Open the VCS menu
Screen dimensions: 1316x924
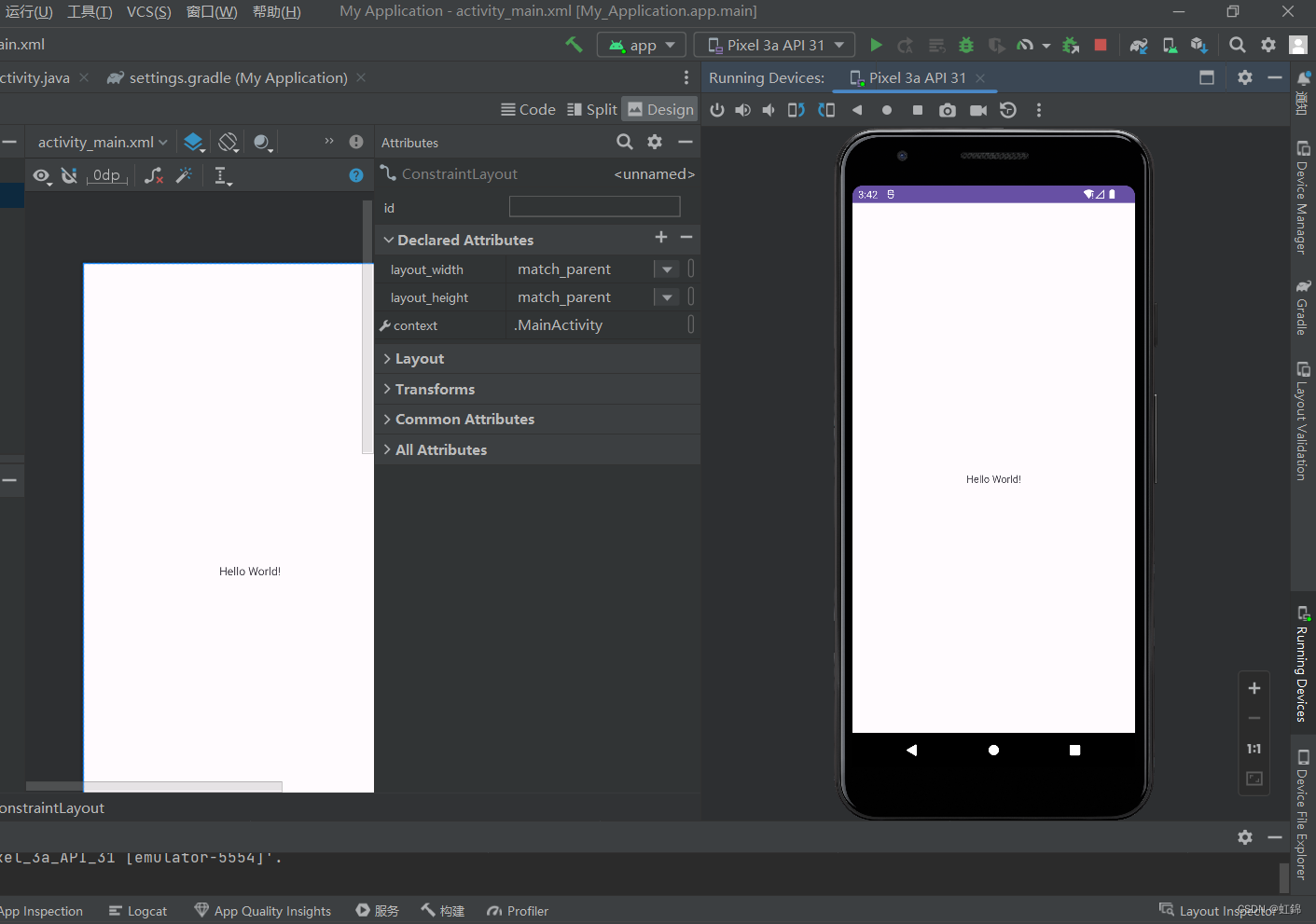click(x=148, y=11)
